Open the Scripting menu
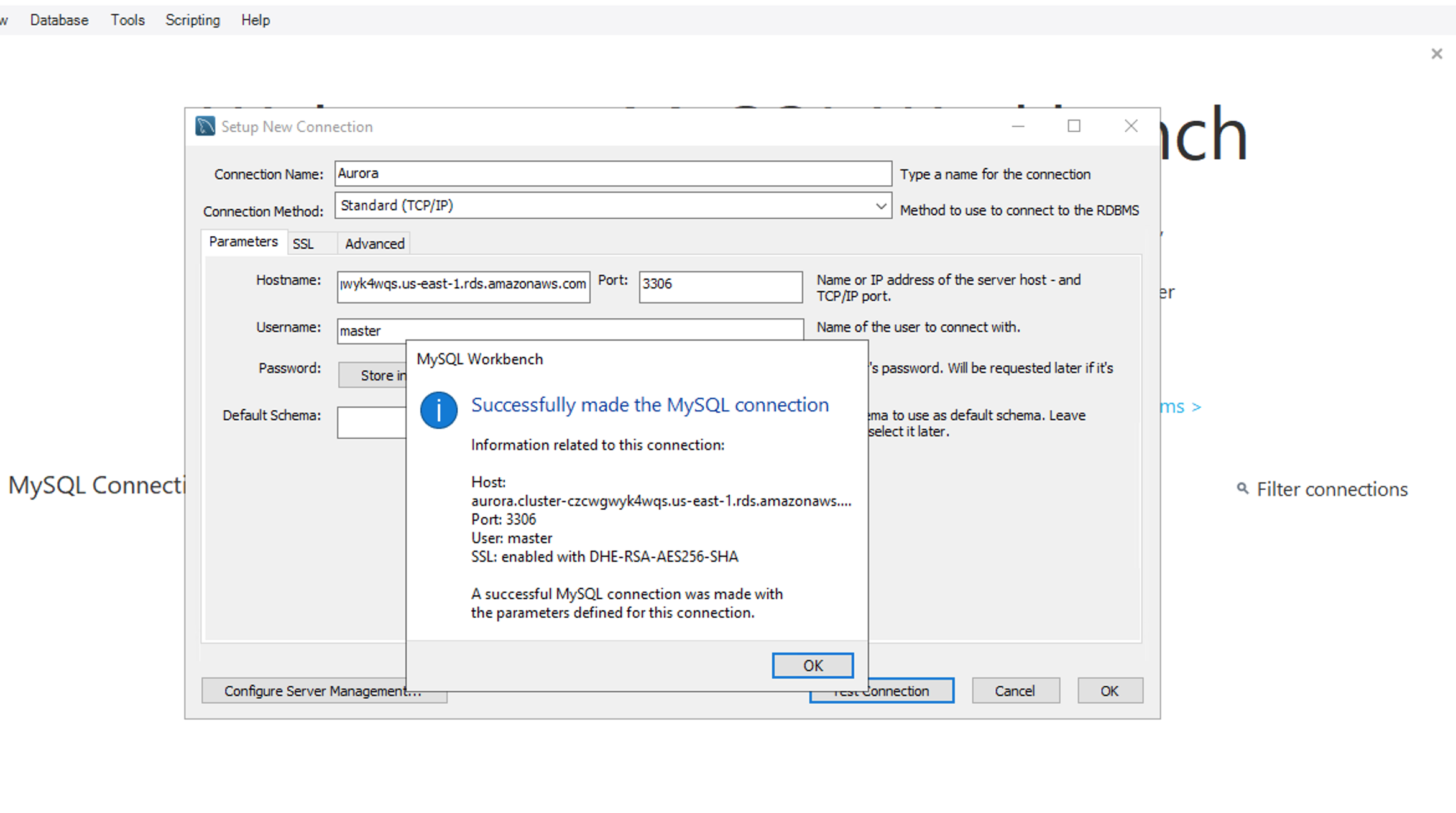The image size is (1456, 813). (193, 20)
